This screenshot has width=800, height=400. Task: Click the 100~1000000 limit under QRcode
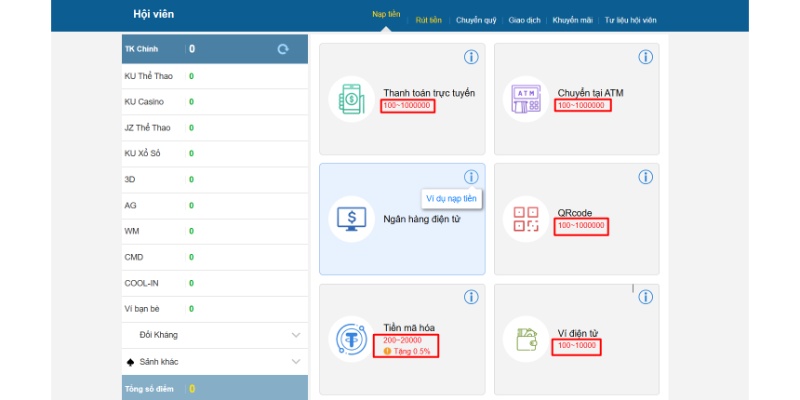(x=581, y=225)
